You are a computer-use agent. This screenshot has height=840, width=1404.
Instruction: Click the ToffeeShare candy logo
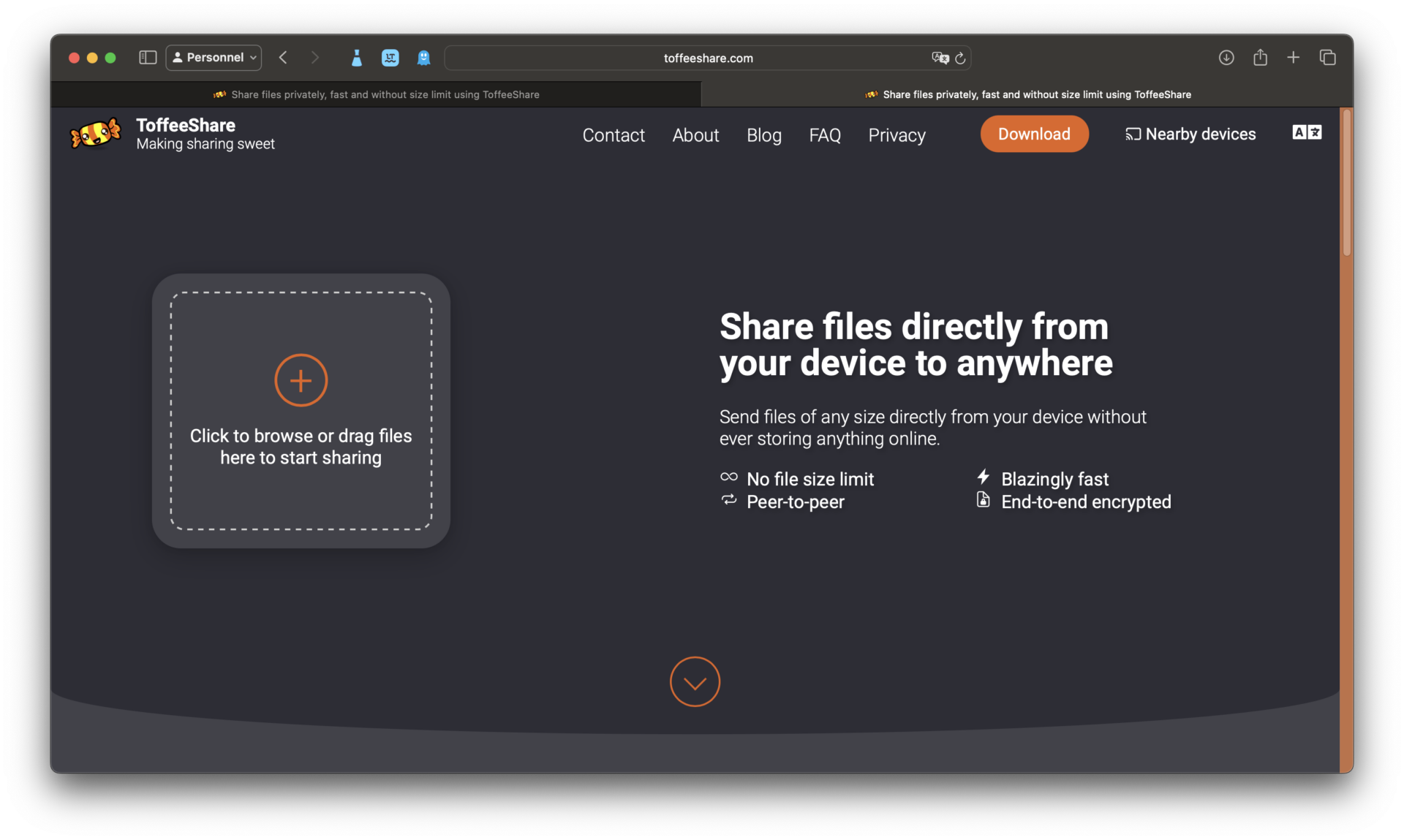(x=96, y=134)
